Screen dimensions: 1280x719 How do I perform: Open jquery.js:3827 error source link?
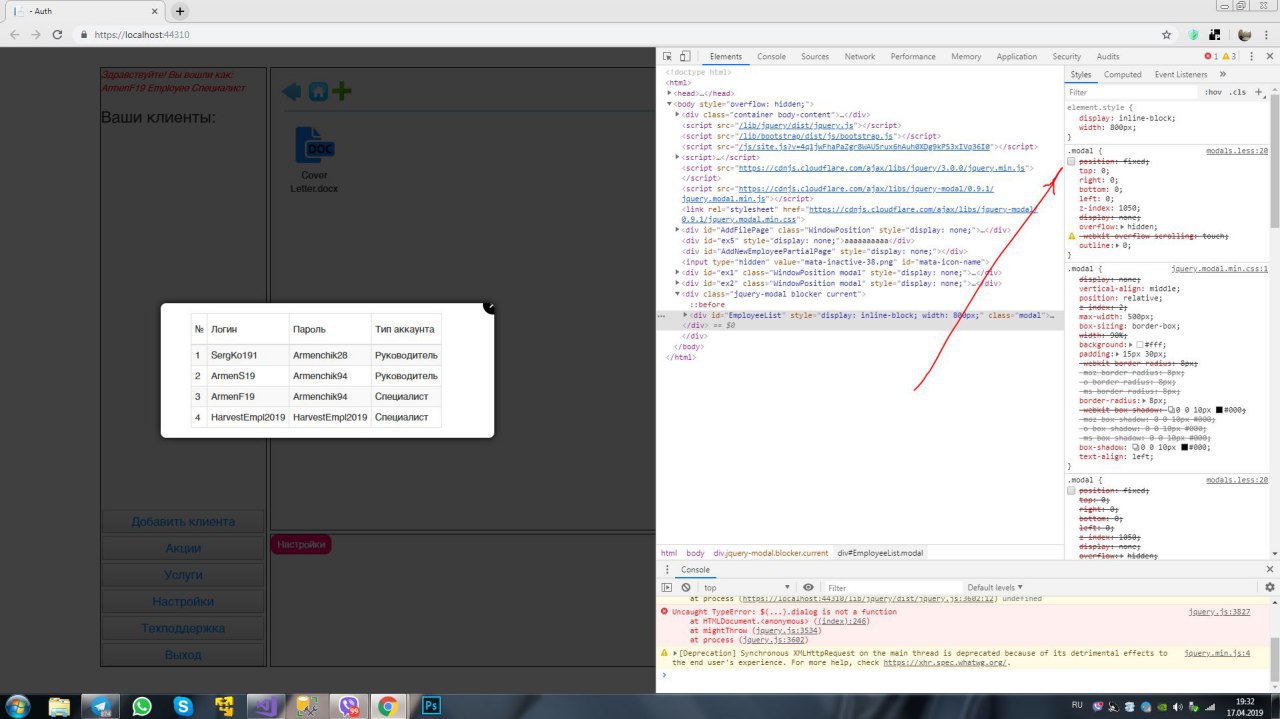click(x=1219, y=611)
